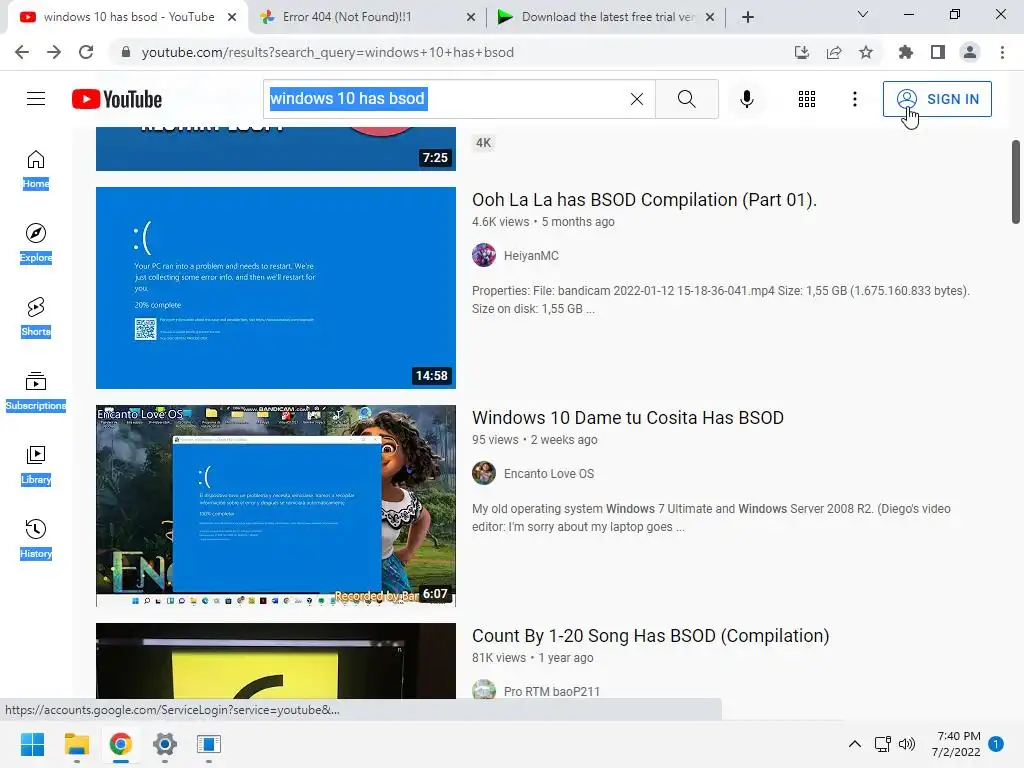Open Count By 1-20 Song Has BSOD title
The width and height of the screenshot is (1024, 768).
[650, 636]
